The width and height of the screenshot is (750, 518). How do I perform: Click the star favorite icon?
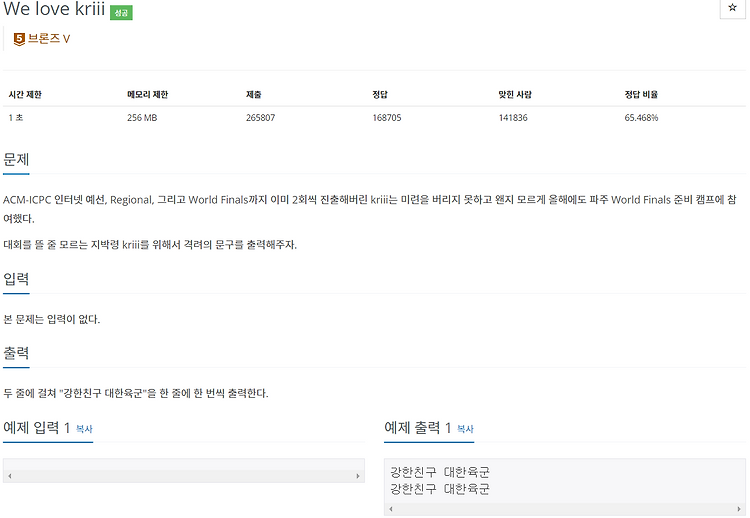(x=732, y=8)
